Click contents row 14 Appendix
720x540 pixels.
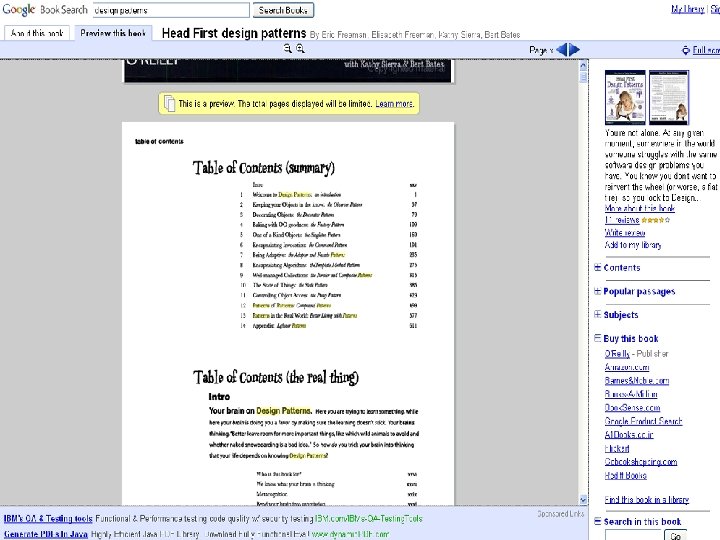328,326
